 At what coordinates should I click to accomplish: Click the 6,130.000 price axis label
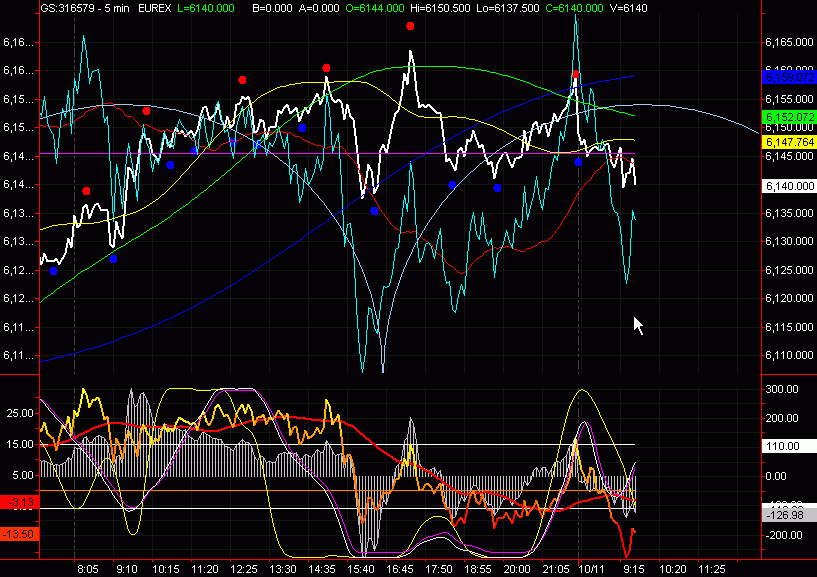coord(789,241)
